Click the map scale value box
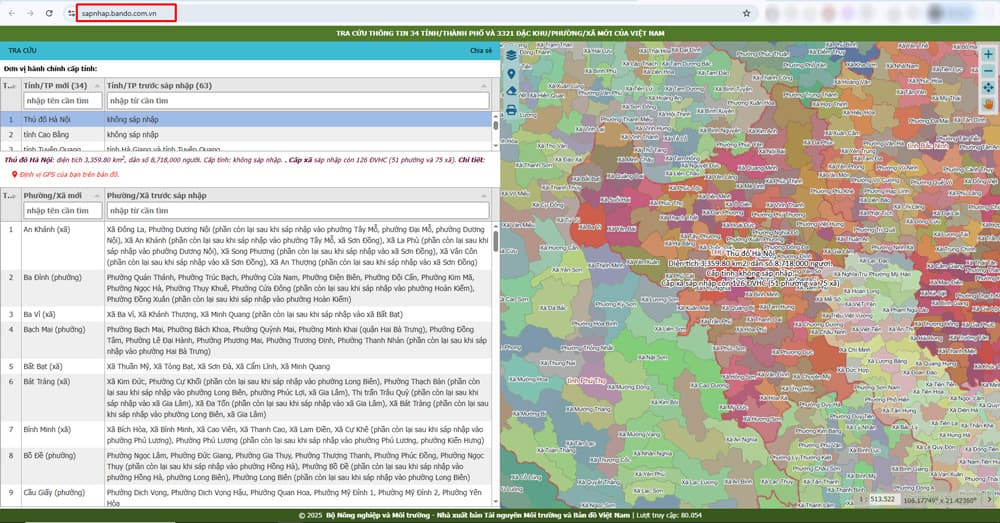Viewport: 1000px width, 523px height. (x=882, y=498)
